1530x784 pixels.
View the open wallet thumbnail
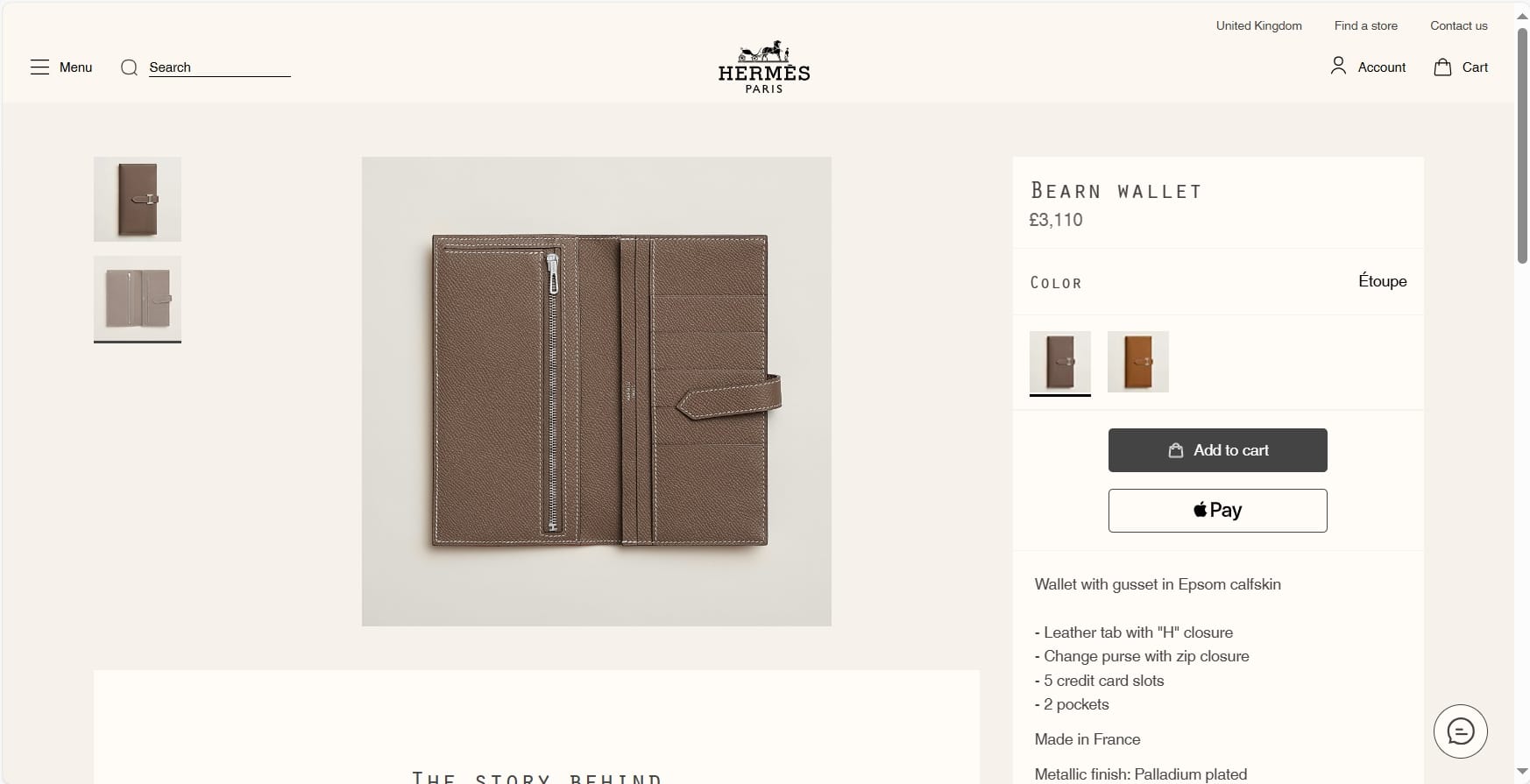pyautogui.click(x=138, y=298)
